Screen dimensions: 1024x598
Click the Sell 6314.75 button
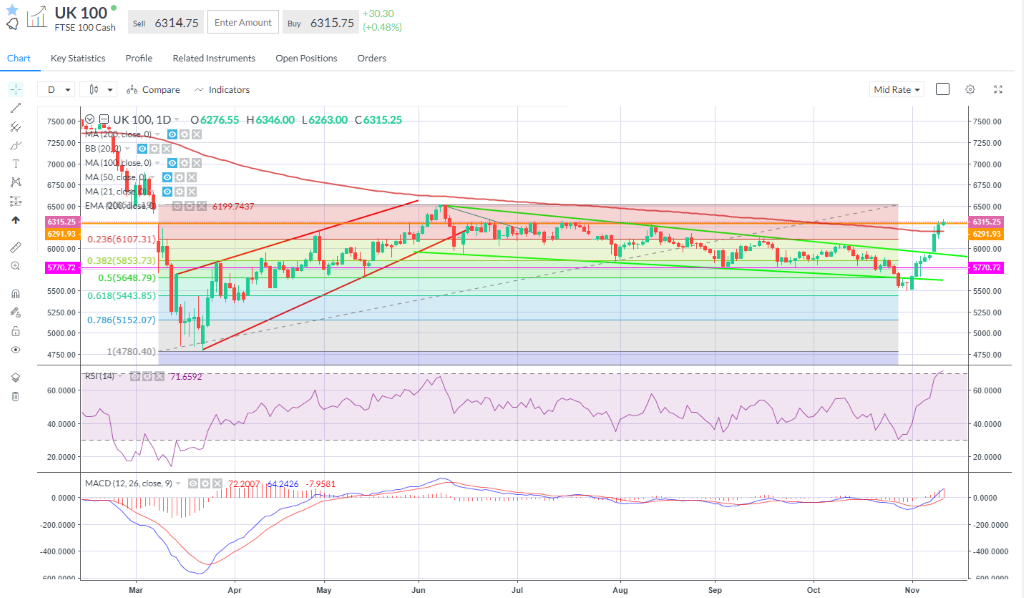pos(166,23)
